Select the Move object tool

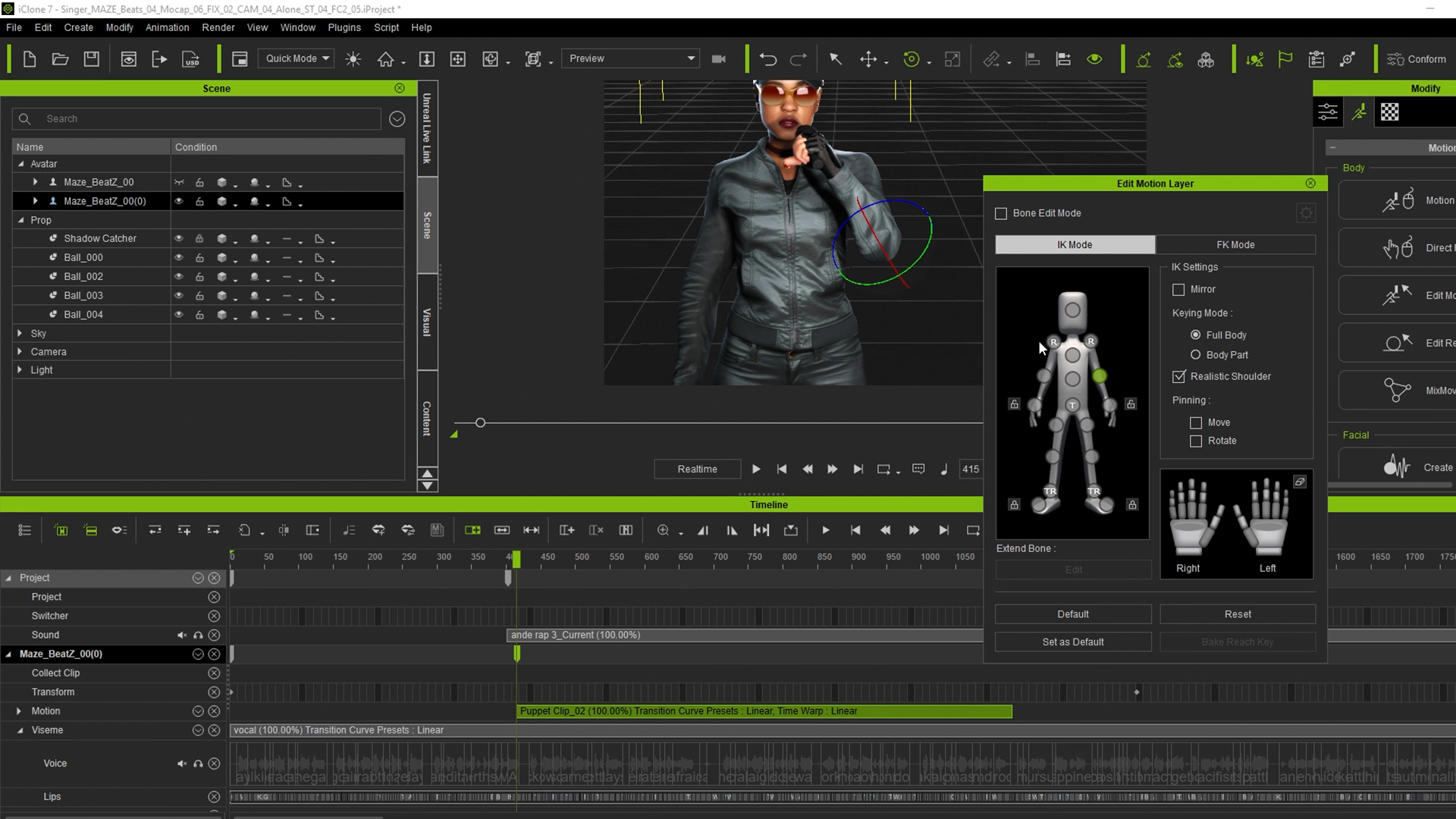[868, 59]
